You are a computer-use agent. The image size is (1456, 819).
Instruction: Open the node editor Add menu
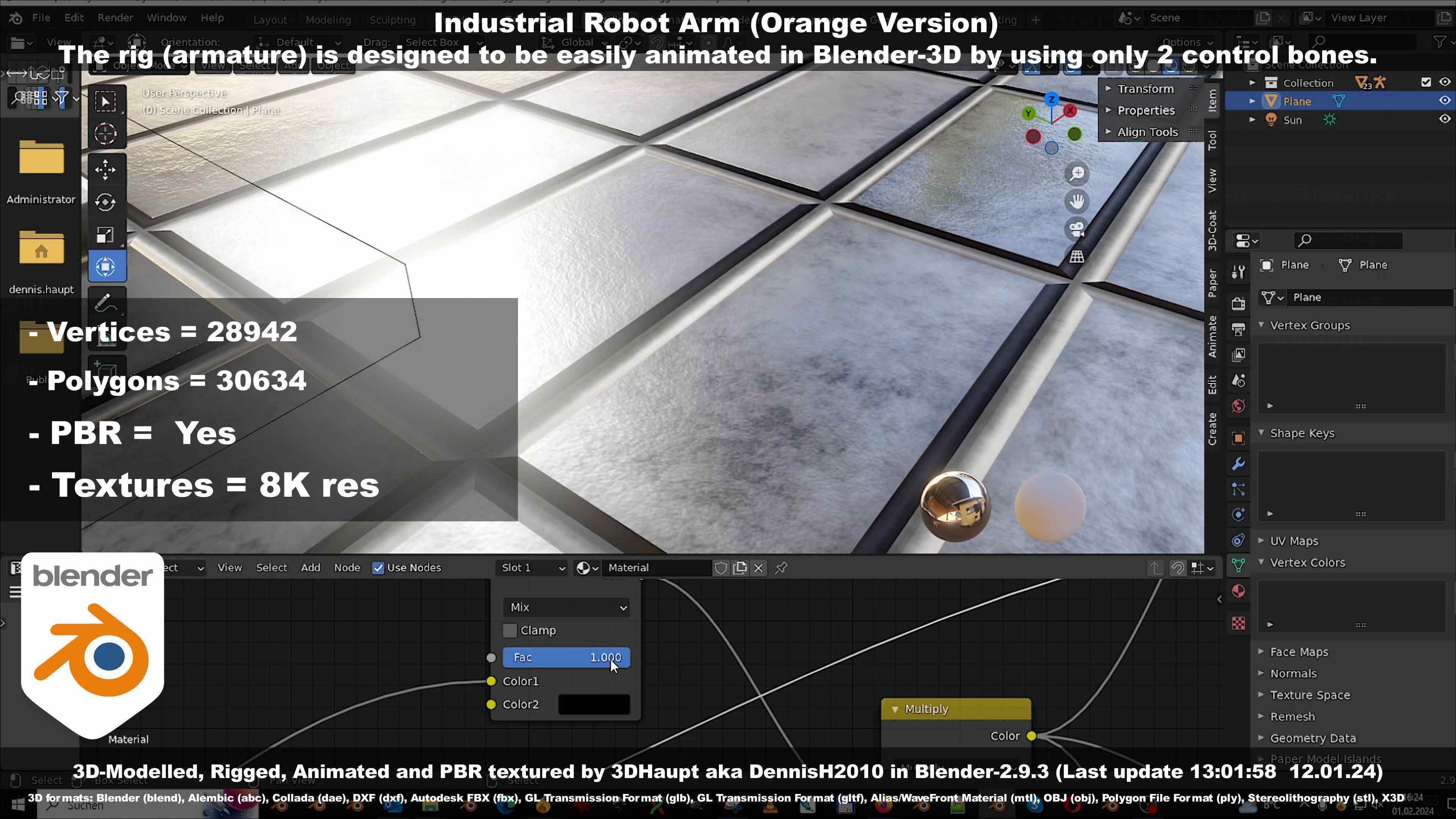pyautogui.click(x=310, y=568)
